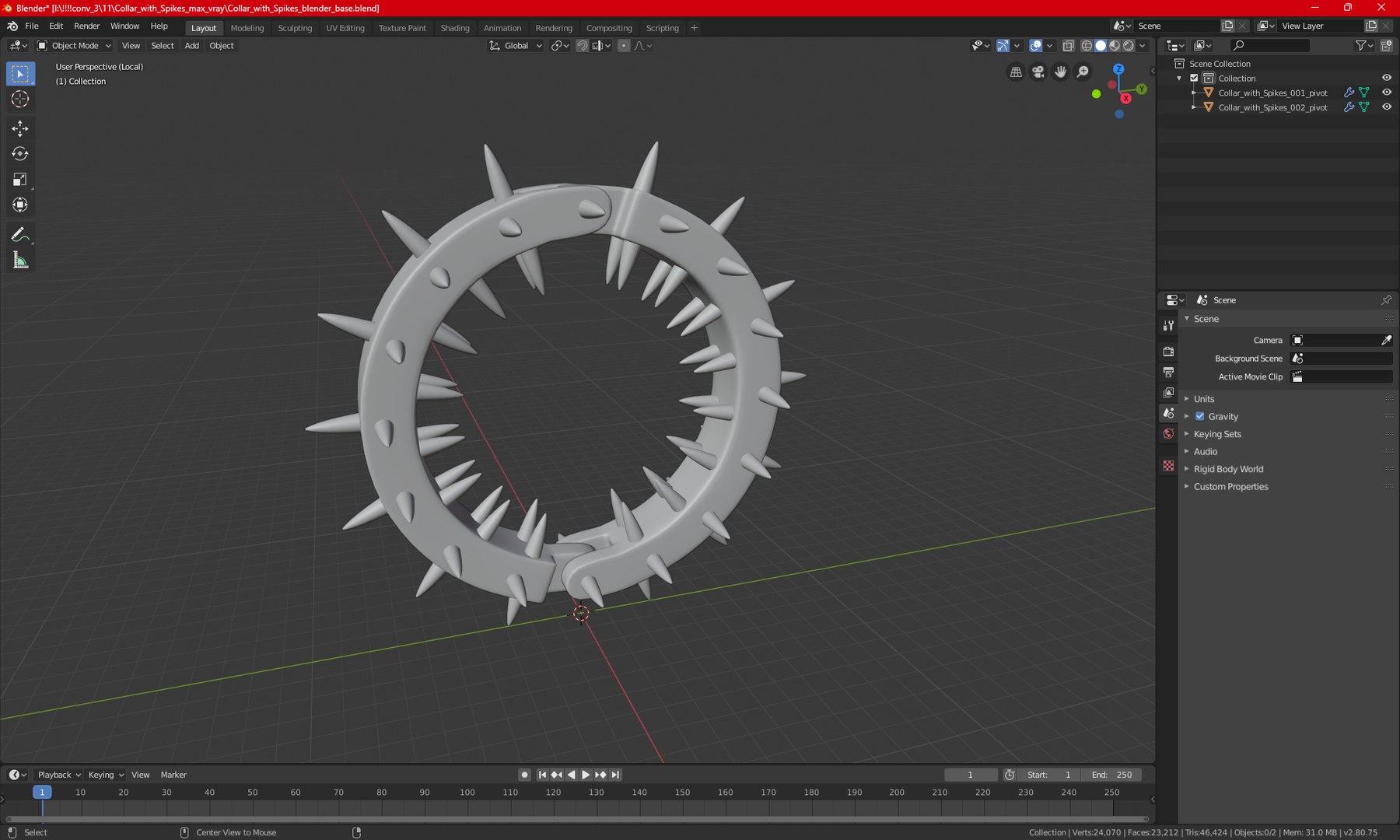Switch to rendered viewport shading

tap(1129, 46)
